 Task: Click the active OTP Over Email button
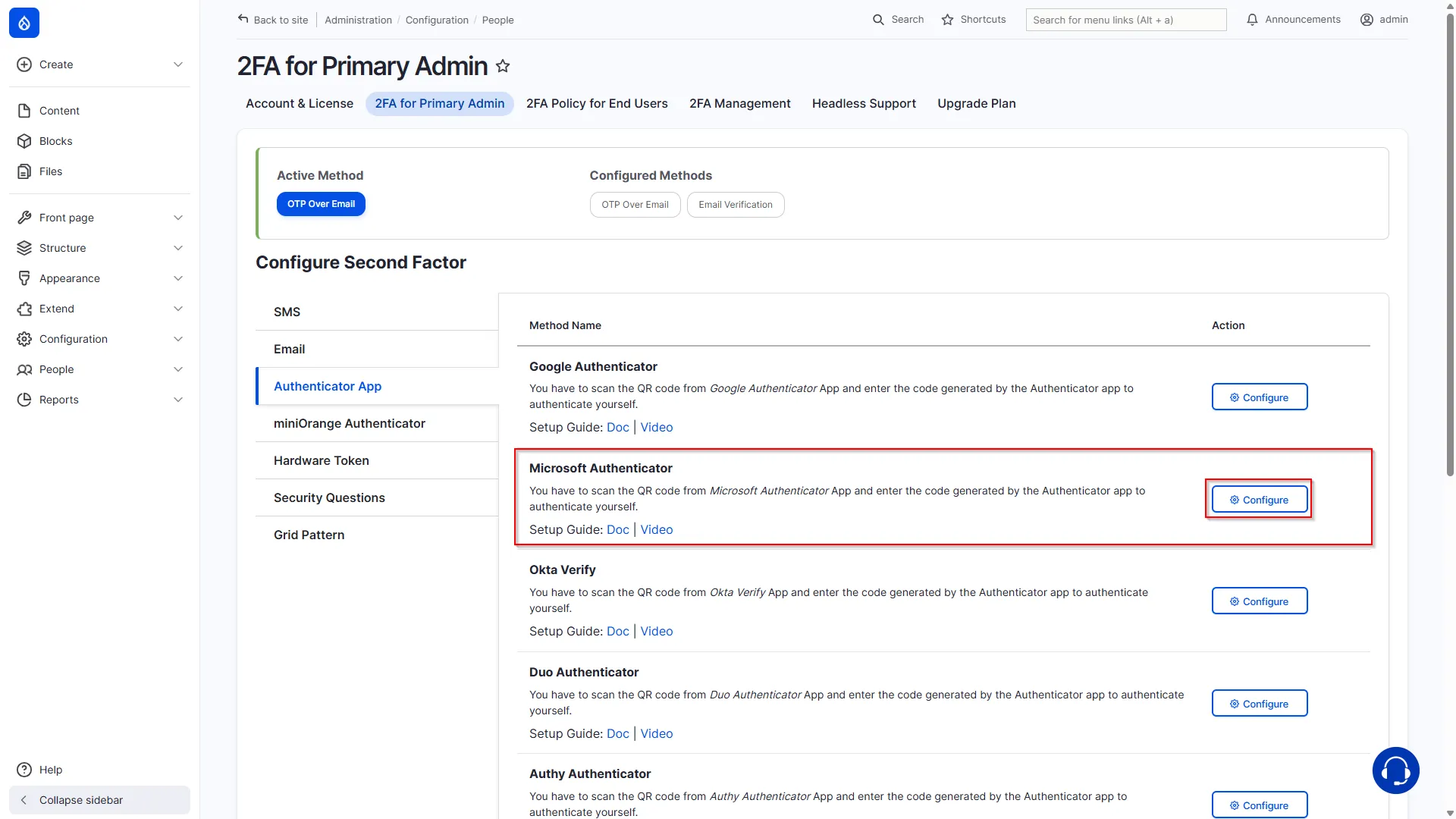coord(321,204)
